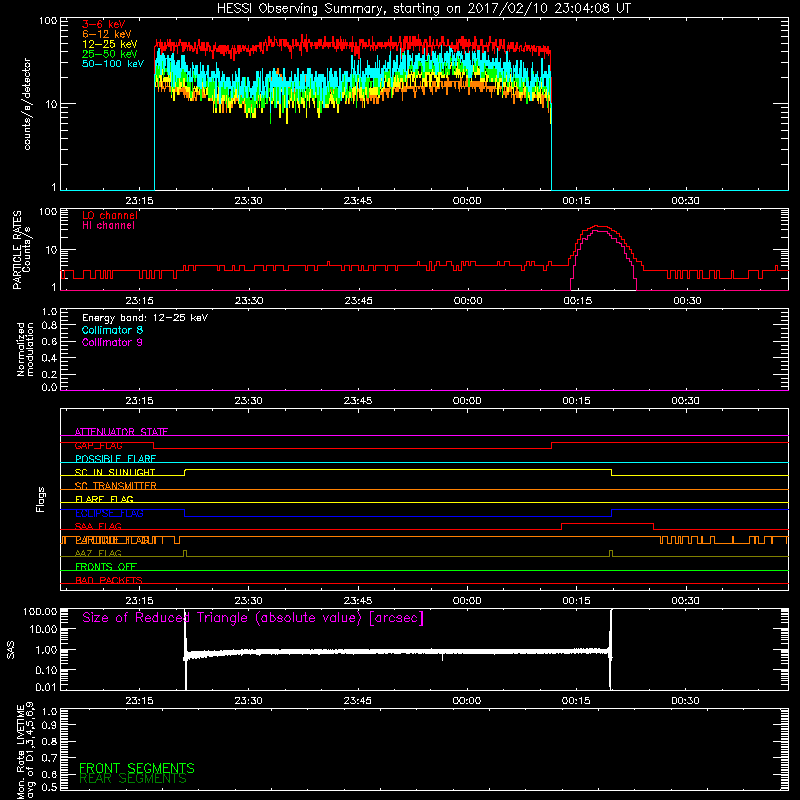Select the GAP_FLAG label
The image size is (800, 800).
(x=98, y=445)
